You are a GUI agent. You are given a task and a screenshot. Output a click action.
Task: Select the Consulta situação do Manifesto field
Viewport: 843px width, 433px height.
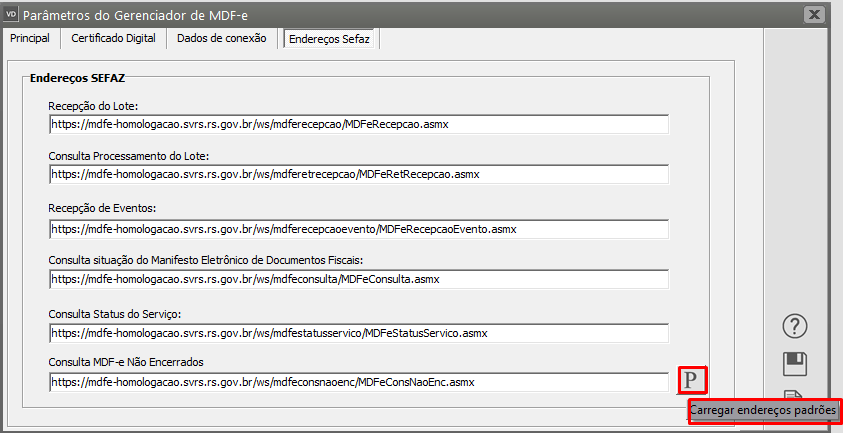point(358,279)
